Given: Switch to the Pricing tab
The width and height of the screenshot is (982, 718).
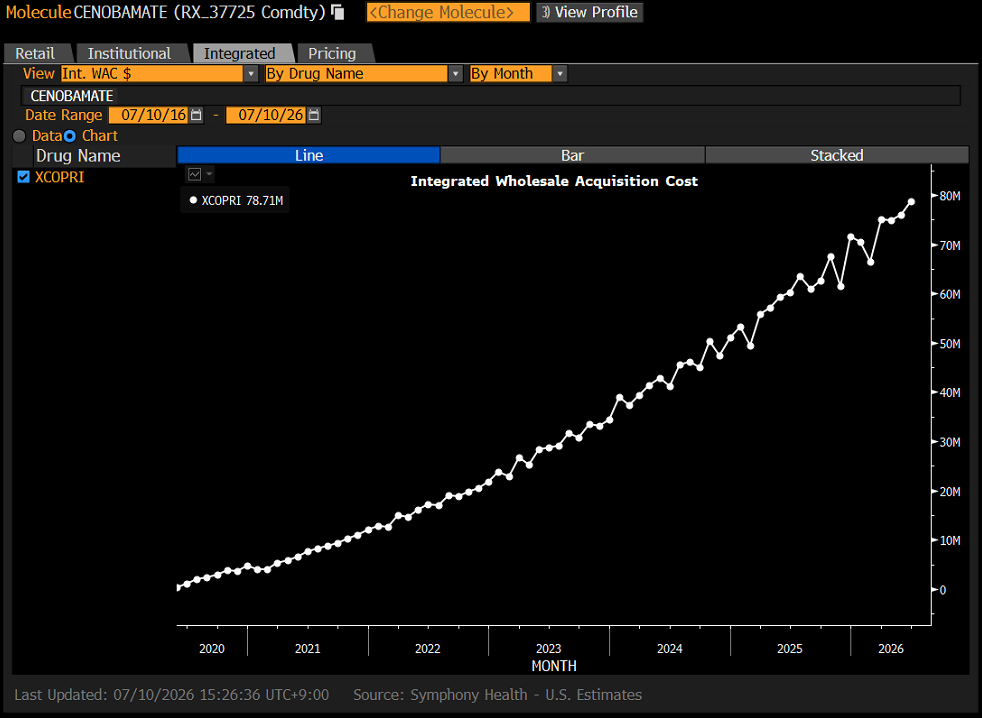Looking at the screenshot, I should coord(333,53).
